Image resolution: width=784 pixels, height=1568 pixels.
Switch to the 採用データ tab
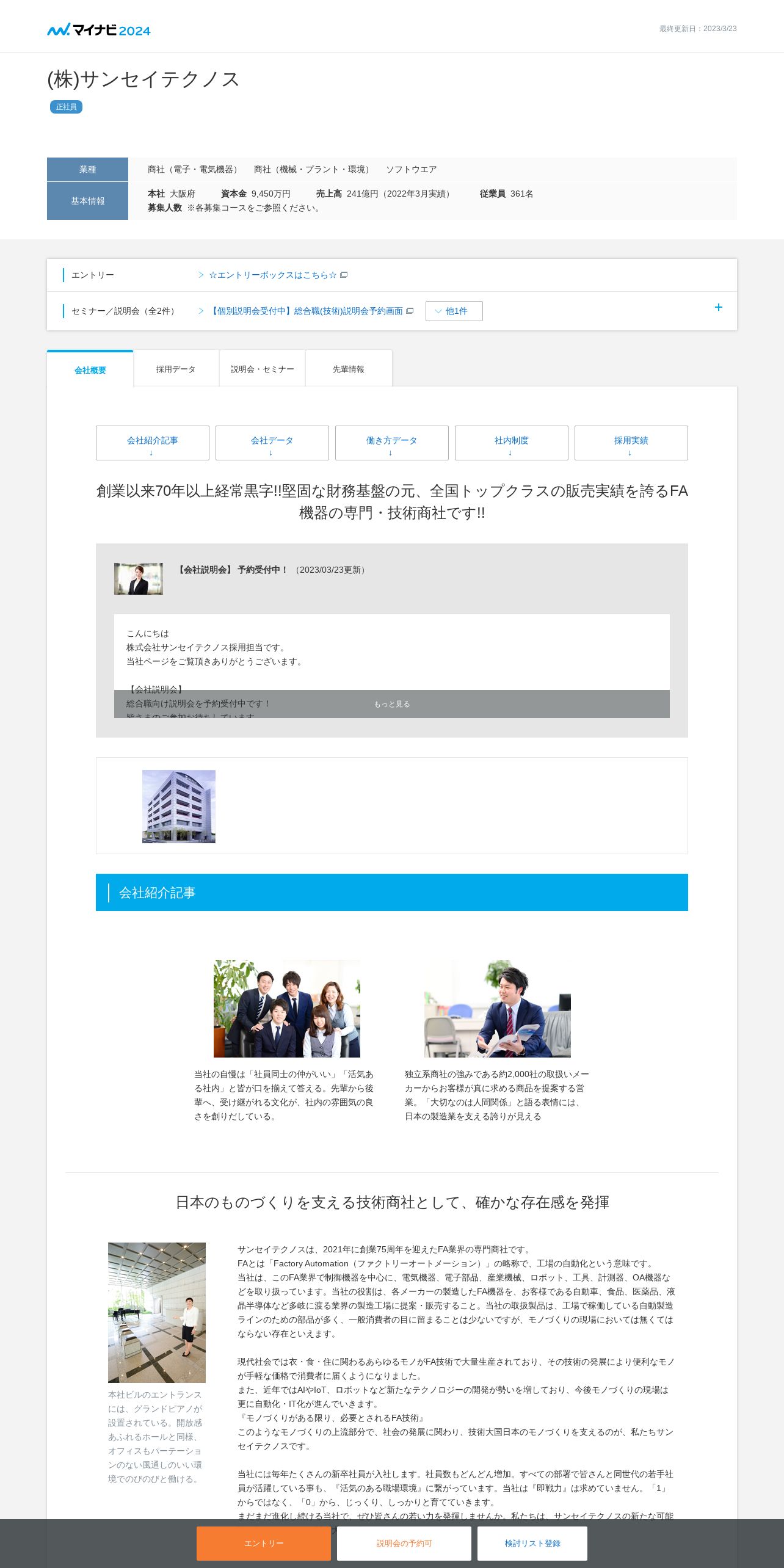[x=176, y=369]
